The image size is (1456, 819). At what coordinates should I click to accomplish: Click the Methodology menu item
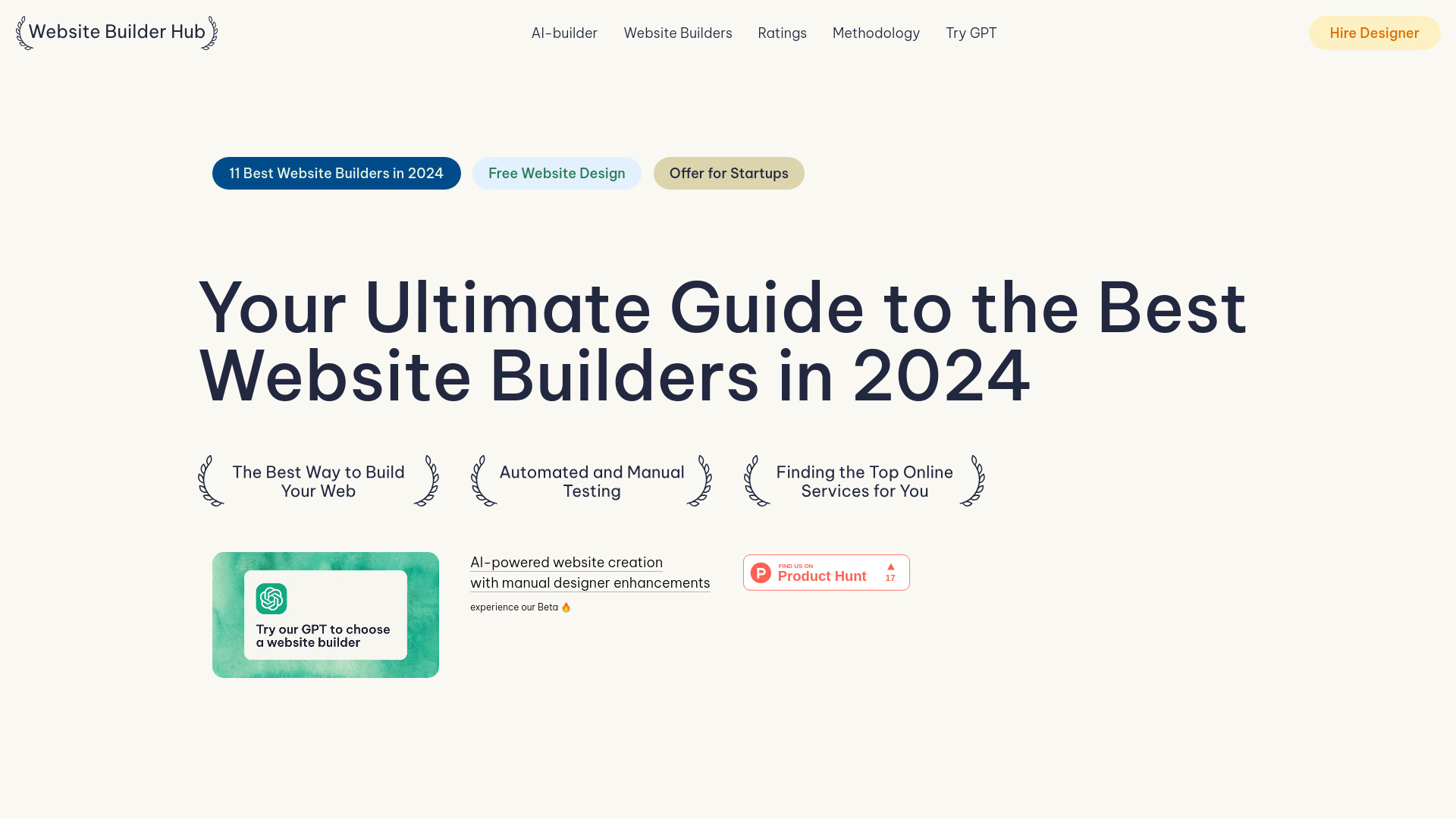point(876,33)
